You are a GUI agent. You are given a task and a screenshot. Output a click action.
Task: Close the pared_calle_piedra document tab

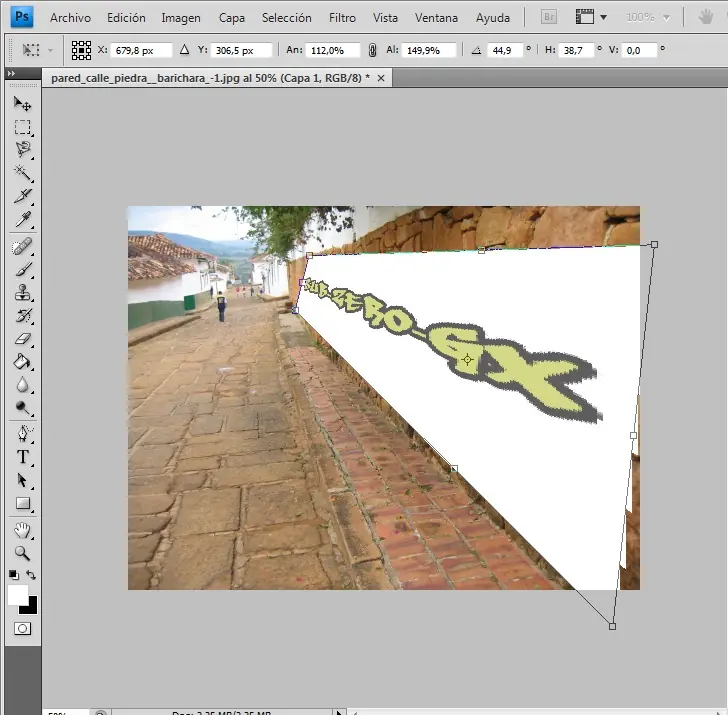(381, 78)
